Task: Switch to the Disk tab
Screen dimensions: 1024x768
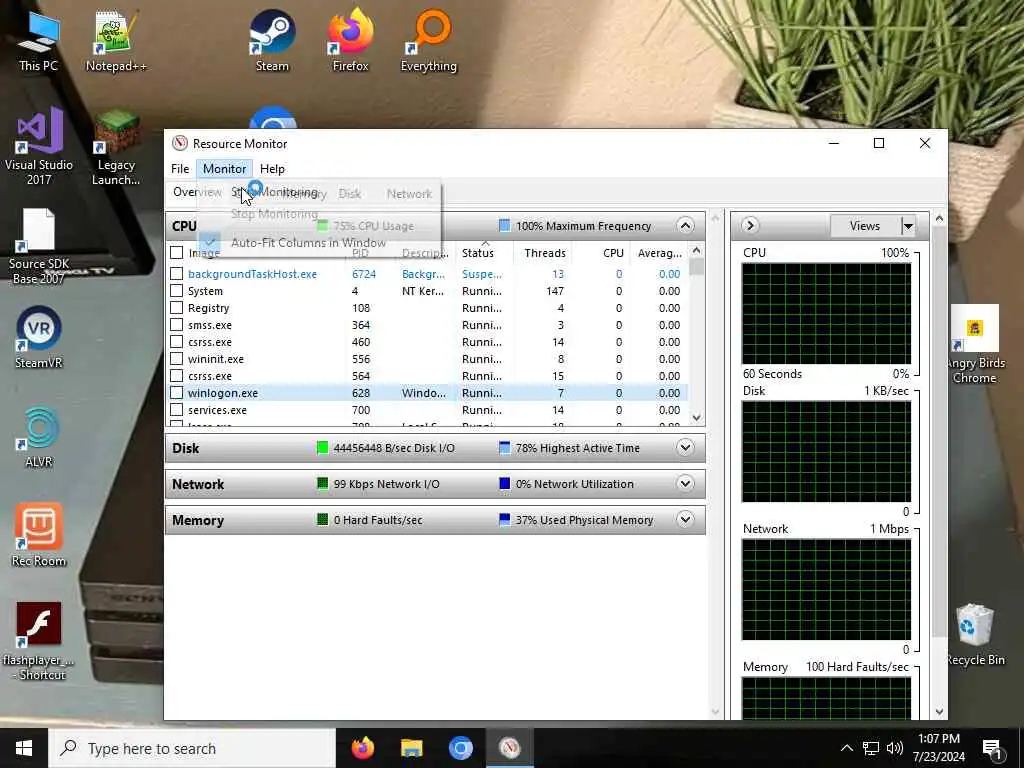Action: click(x=349, y=194)
